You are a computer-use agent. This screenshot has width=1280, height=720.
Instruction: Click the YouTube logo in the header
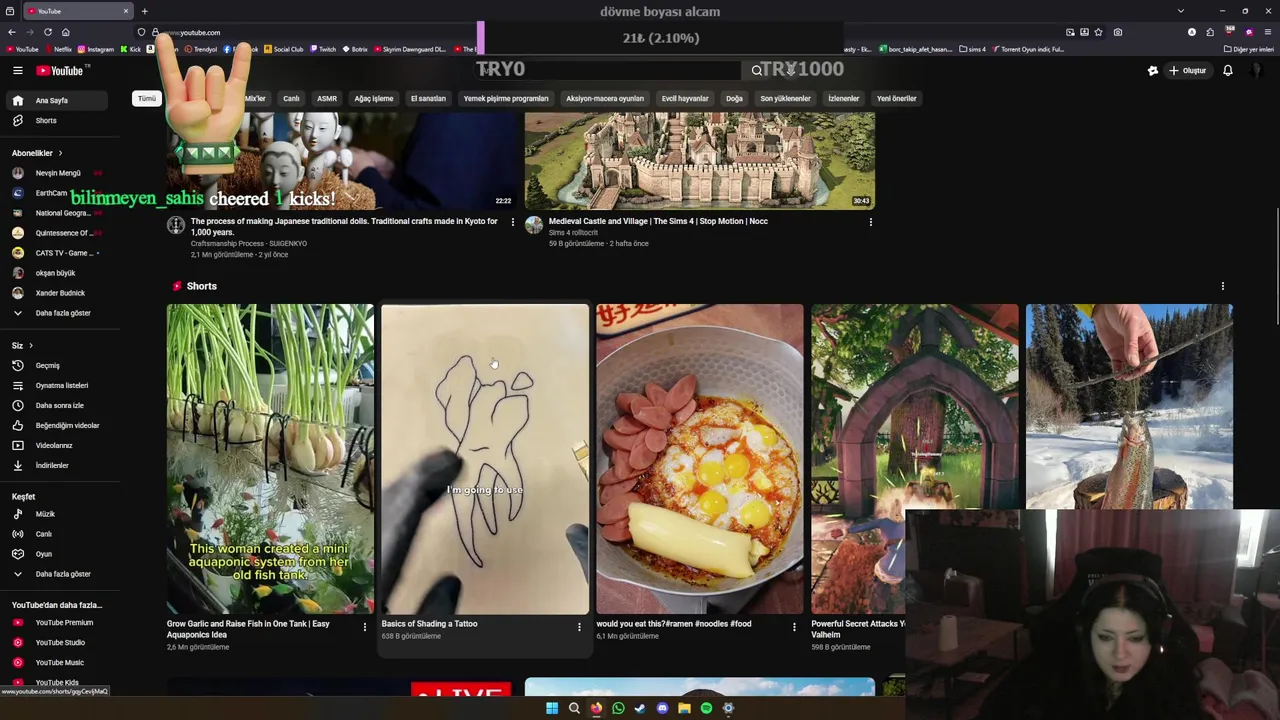click(62, 70)
